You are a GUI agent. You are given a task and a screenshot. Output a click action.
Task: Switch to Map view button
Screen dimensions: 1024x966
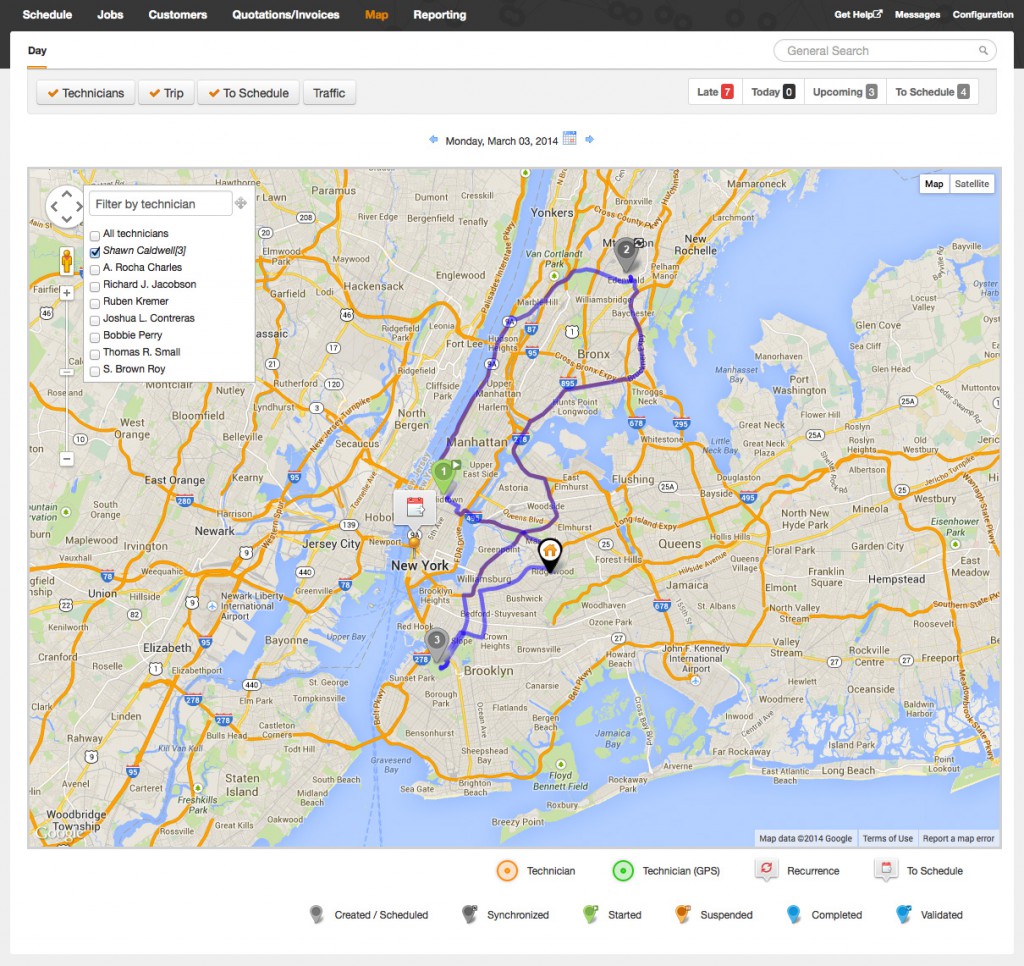point(934,184)
